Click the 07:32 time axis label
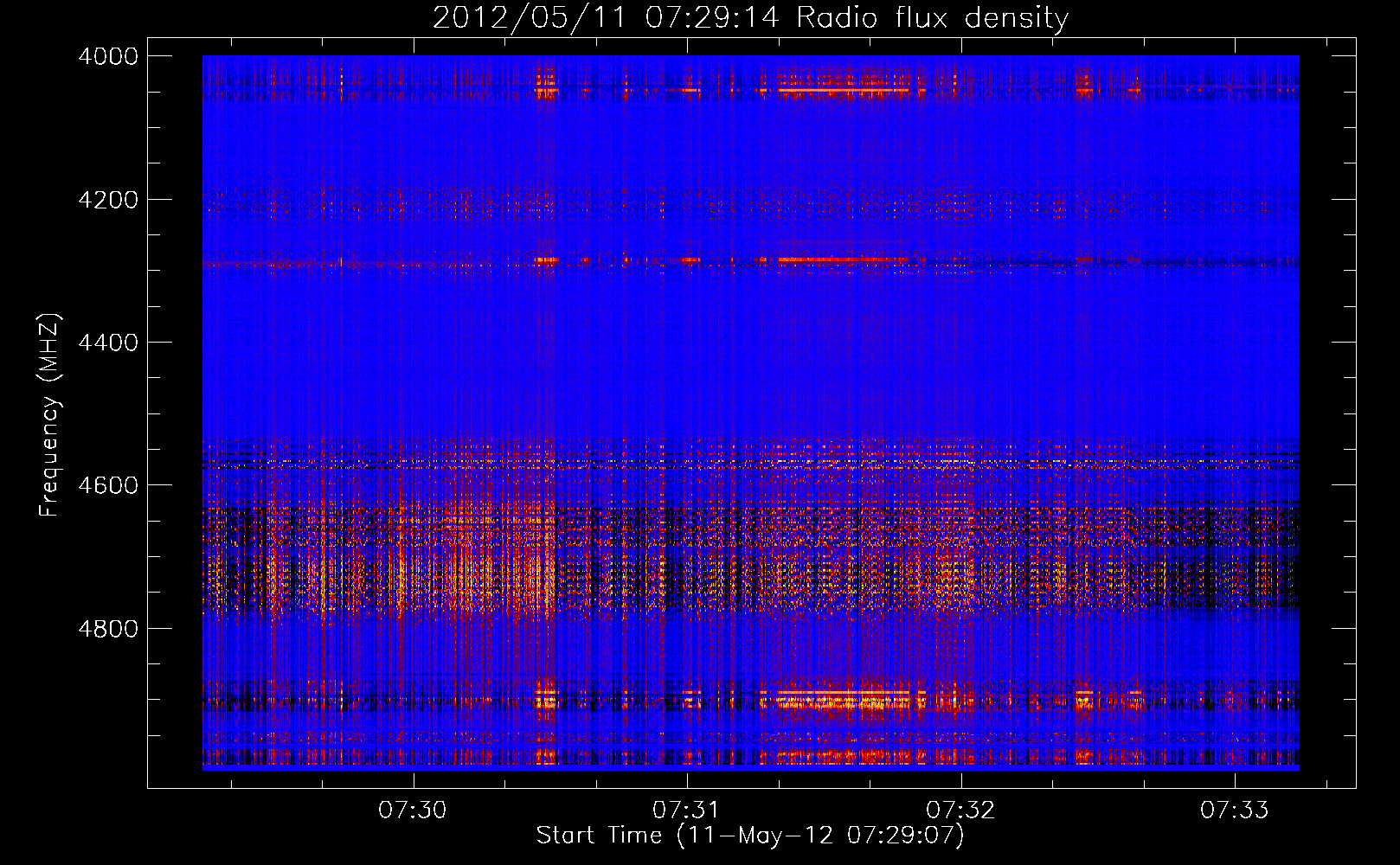The height and width of the screenshot is (865, 1400). [x=960, y=811]
